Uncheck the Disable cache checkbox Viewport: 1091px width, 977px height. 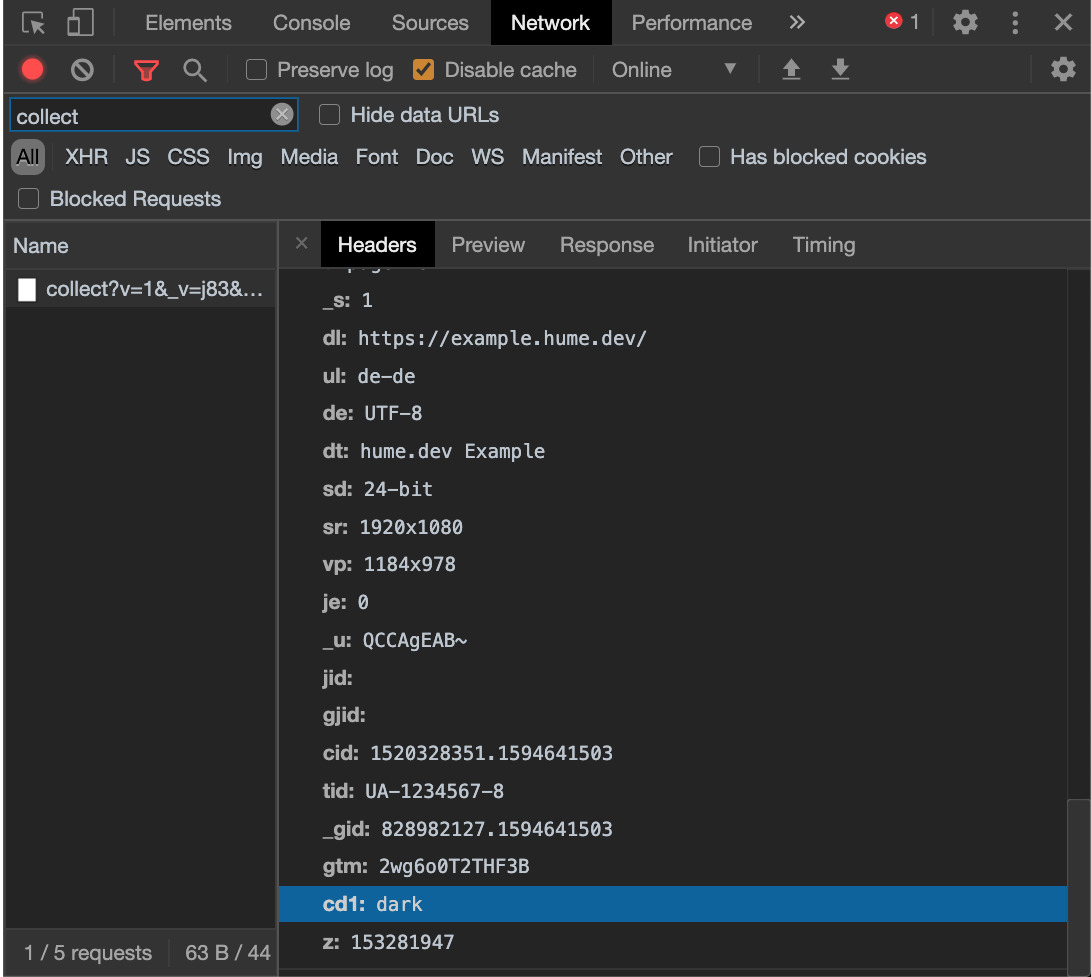(x=424, y=70)
